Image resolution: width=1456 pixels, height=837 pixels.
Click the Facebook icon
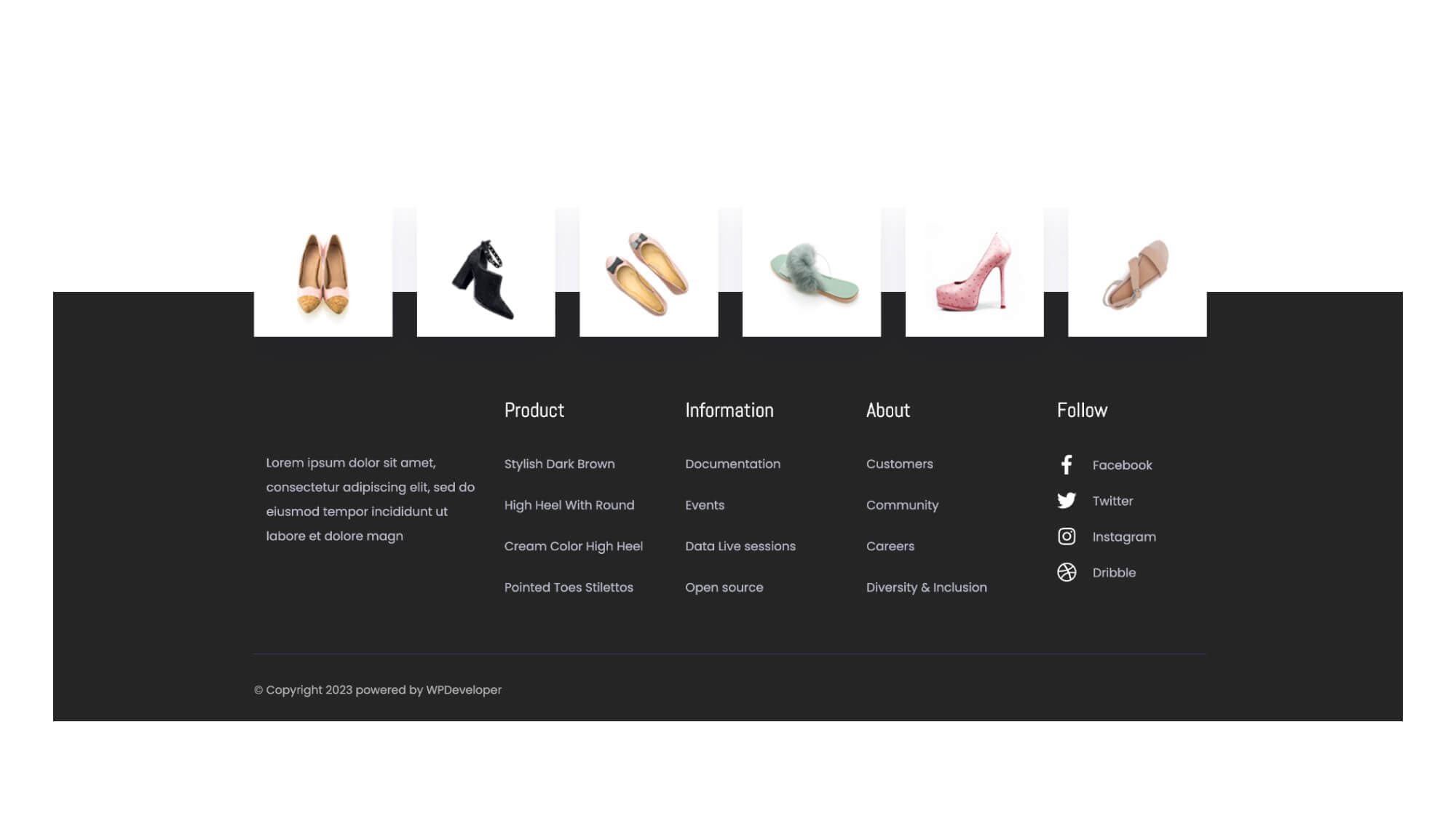tap(1067, 464)
